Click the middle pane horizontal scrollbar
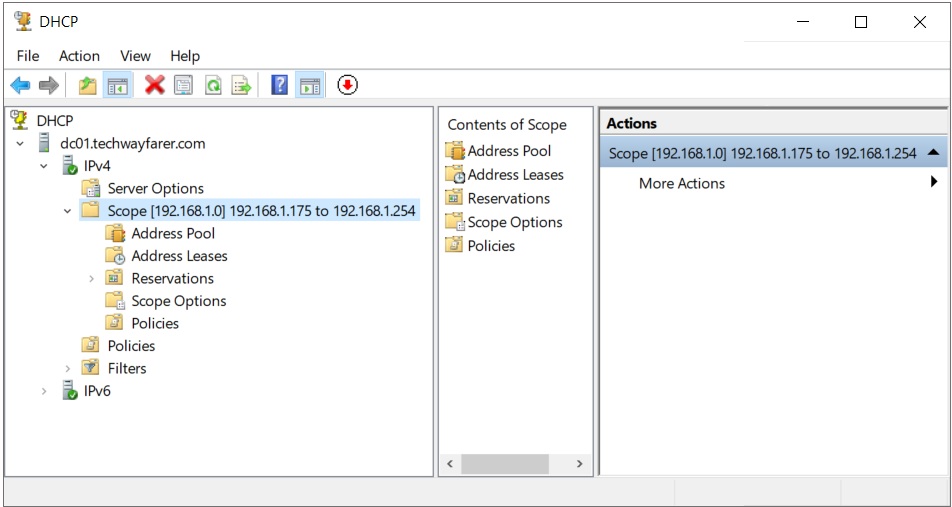The height and width of the screenshot is (507, 952). coord(505,464)
